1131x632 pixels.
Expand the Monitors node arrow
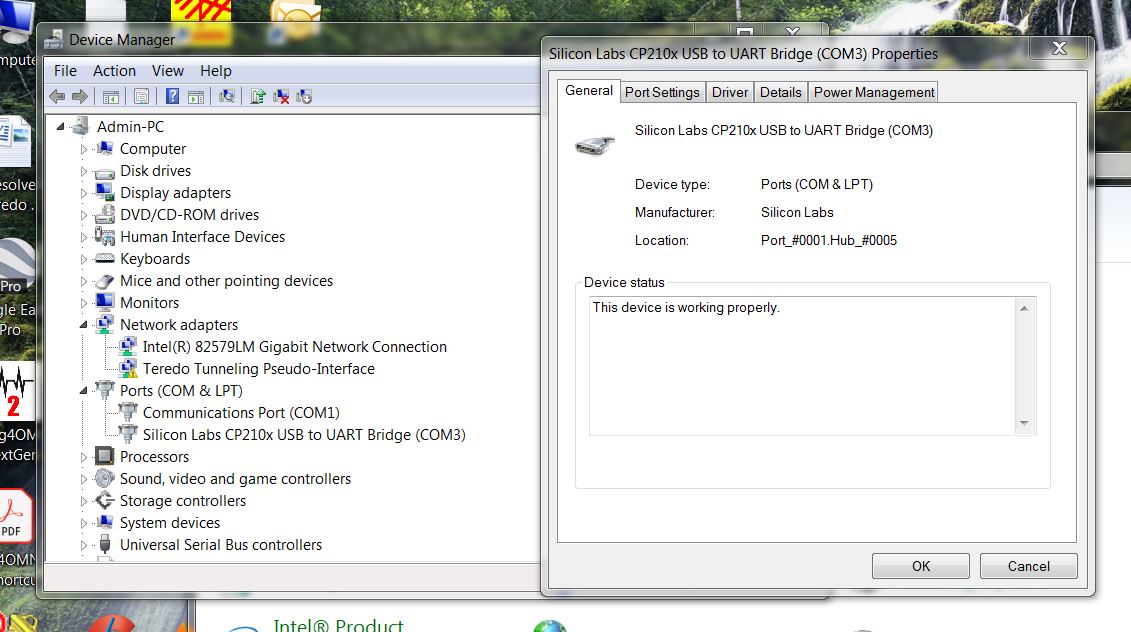[x=84, y=303]
